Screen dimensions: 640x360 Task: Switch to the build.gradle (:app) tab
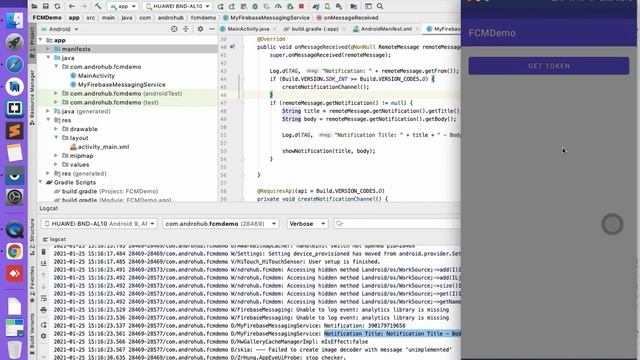point(315,29)
